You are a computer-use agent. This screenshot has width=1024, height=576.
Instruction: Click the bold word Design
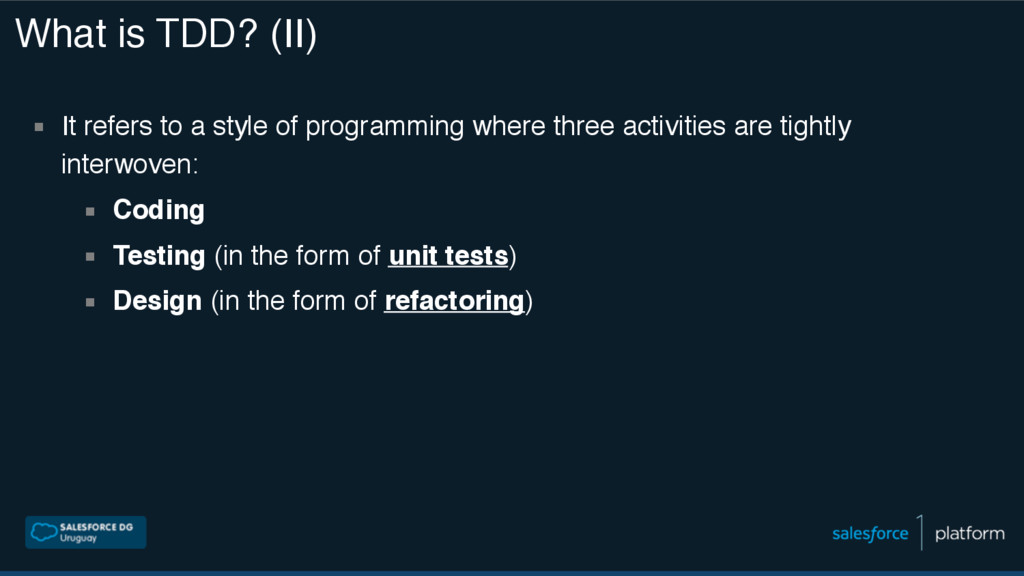157,301
